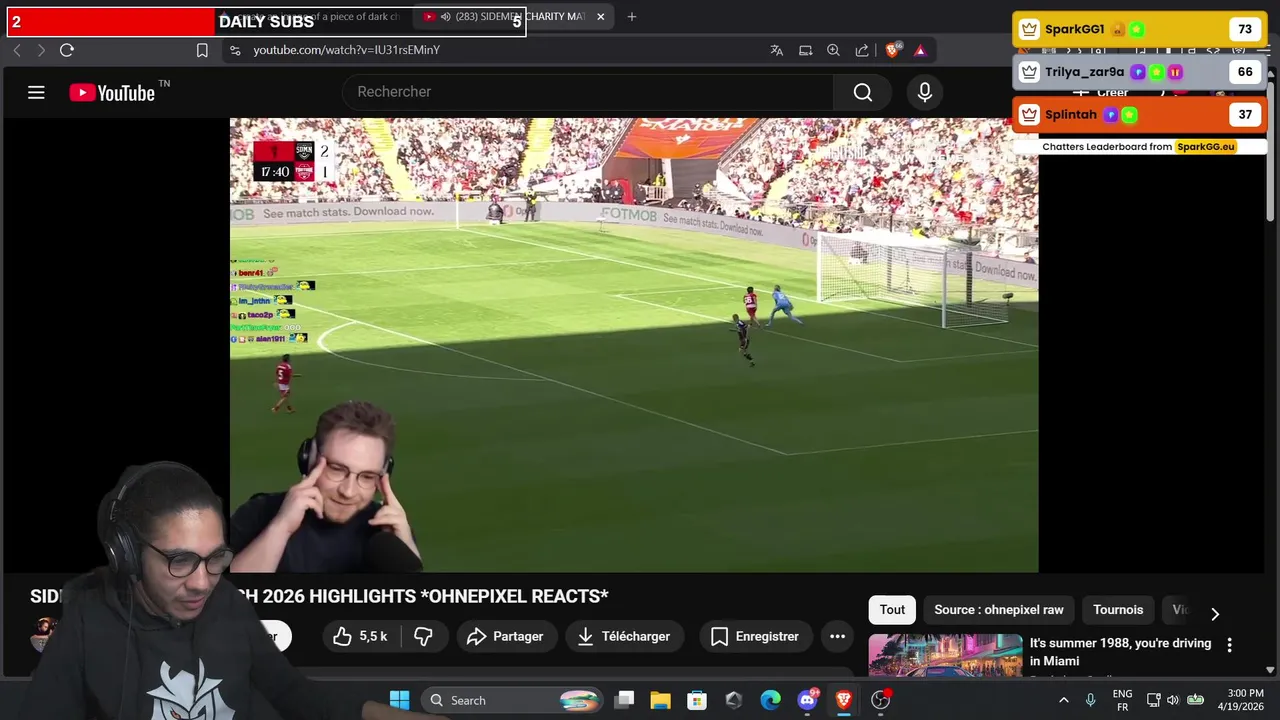1280x720 pixels.
Task: Open the translate page icon in address bar
Action: (776, 50)
